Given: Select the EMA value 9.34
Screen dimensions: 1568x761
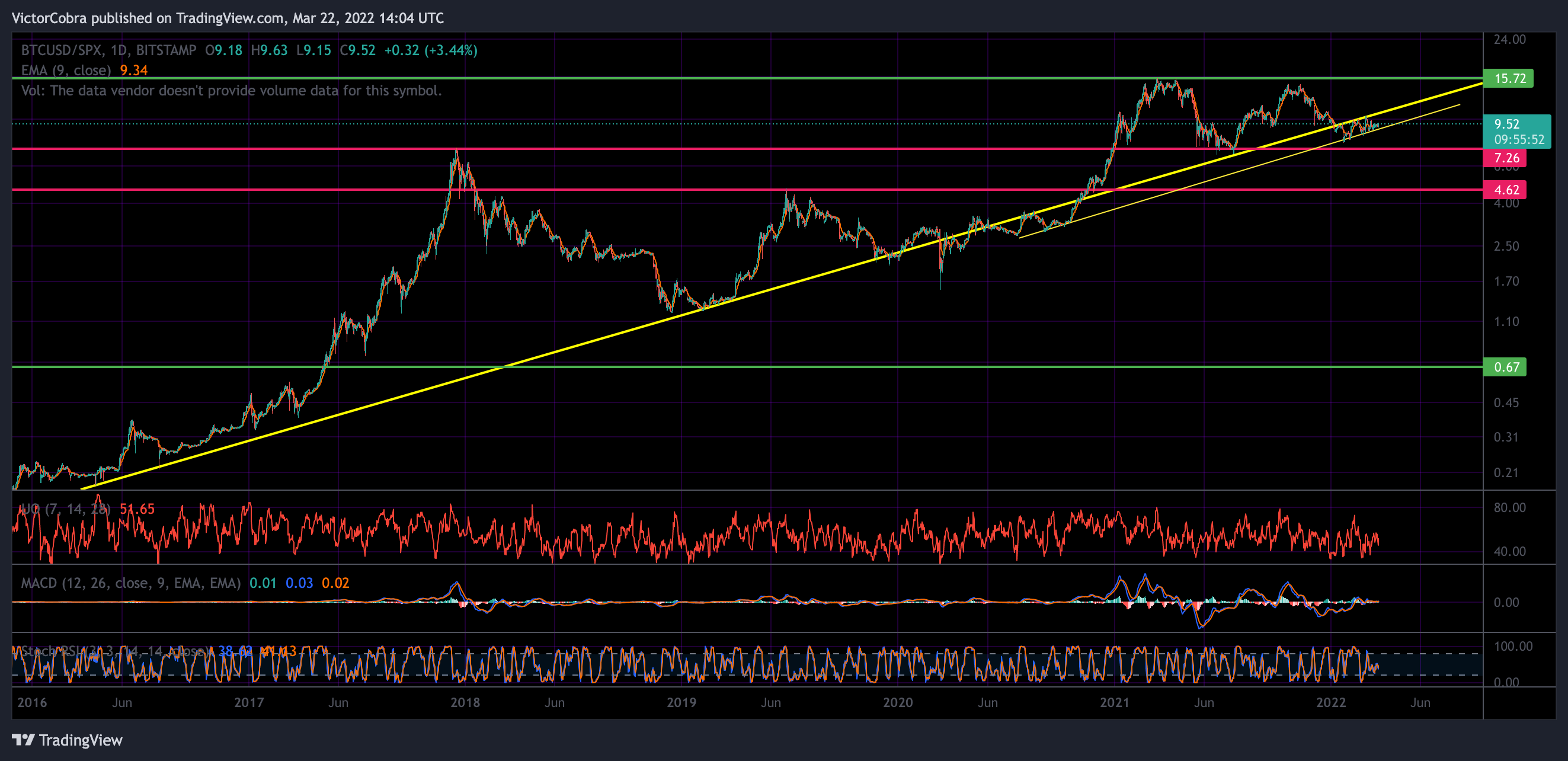Looking at the screenshot, I should pyautogui.click(x=134, y=71).
